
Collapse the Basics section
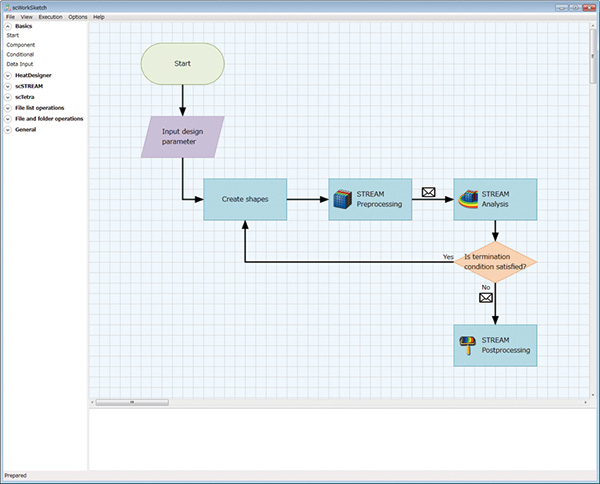pos(8,26)
